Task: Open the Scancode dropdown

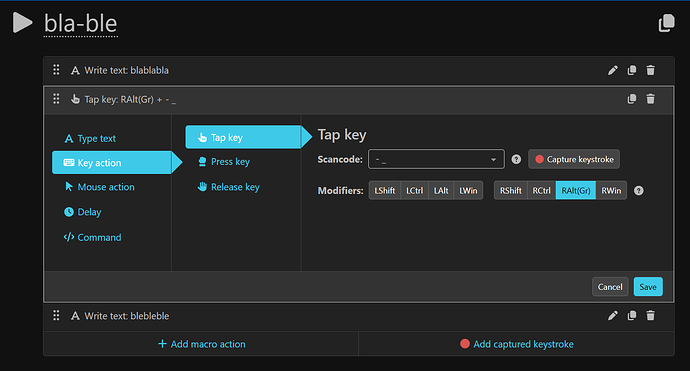Action: (x=436, y=159)
